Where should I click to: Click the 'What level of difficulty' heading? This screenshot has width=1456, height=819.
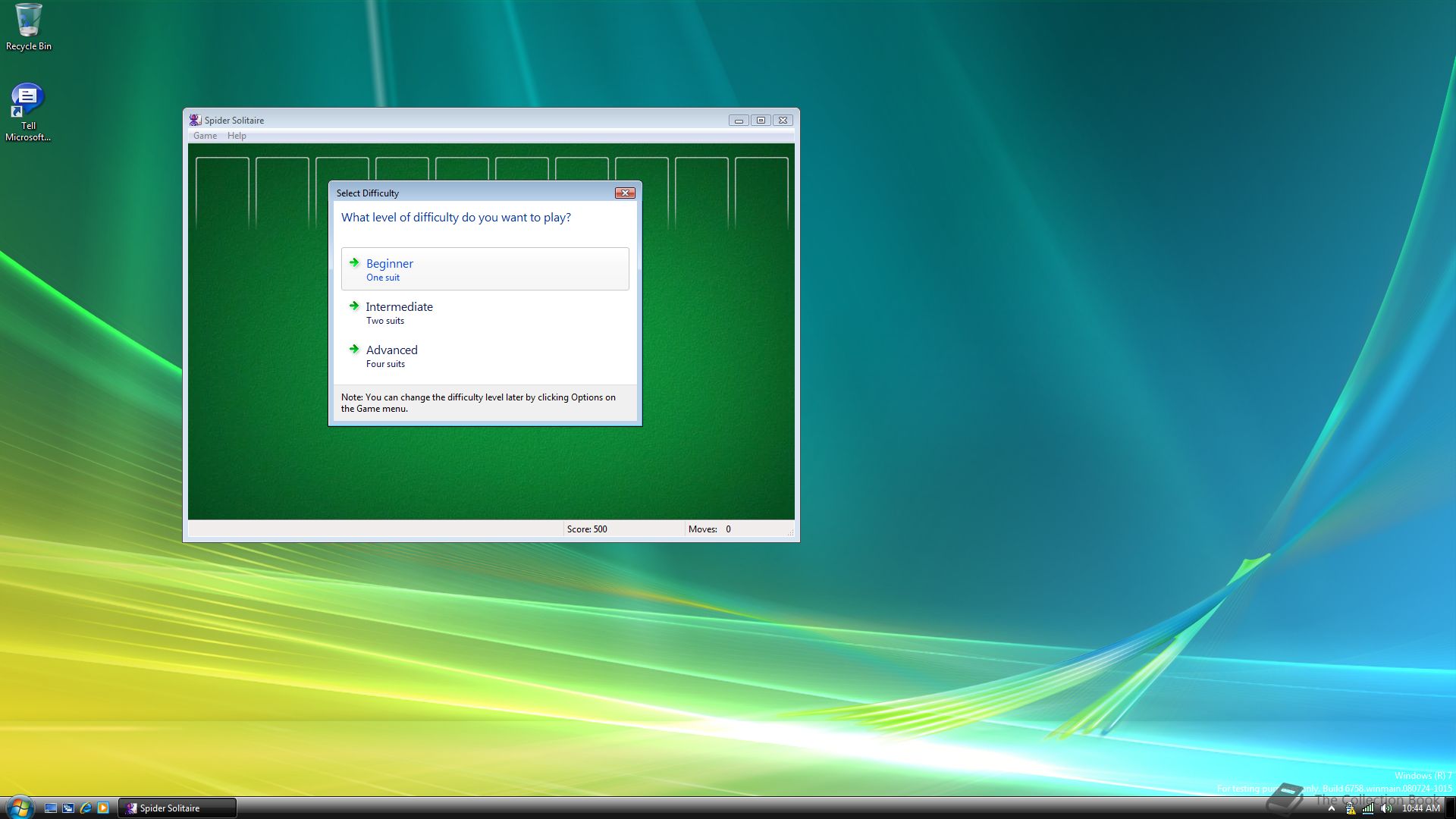pos(456,218)
